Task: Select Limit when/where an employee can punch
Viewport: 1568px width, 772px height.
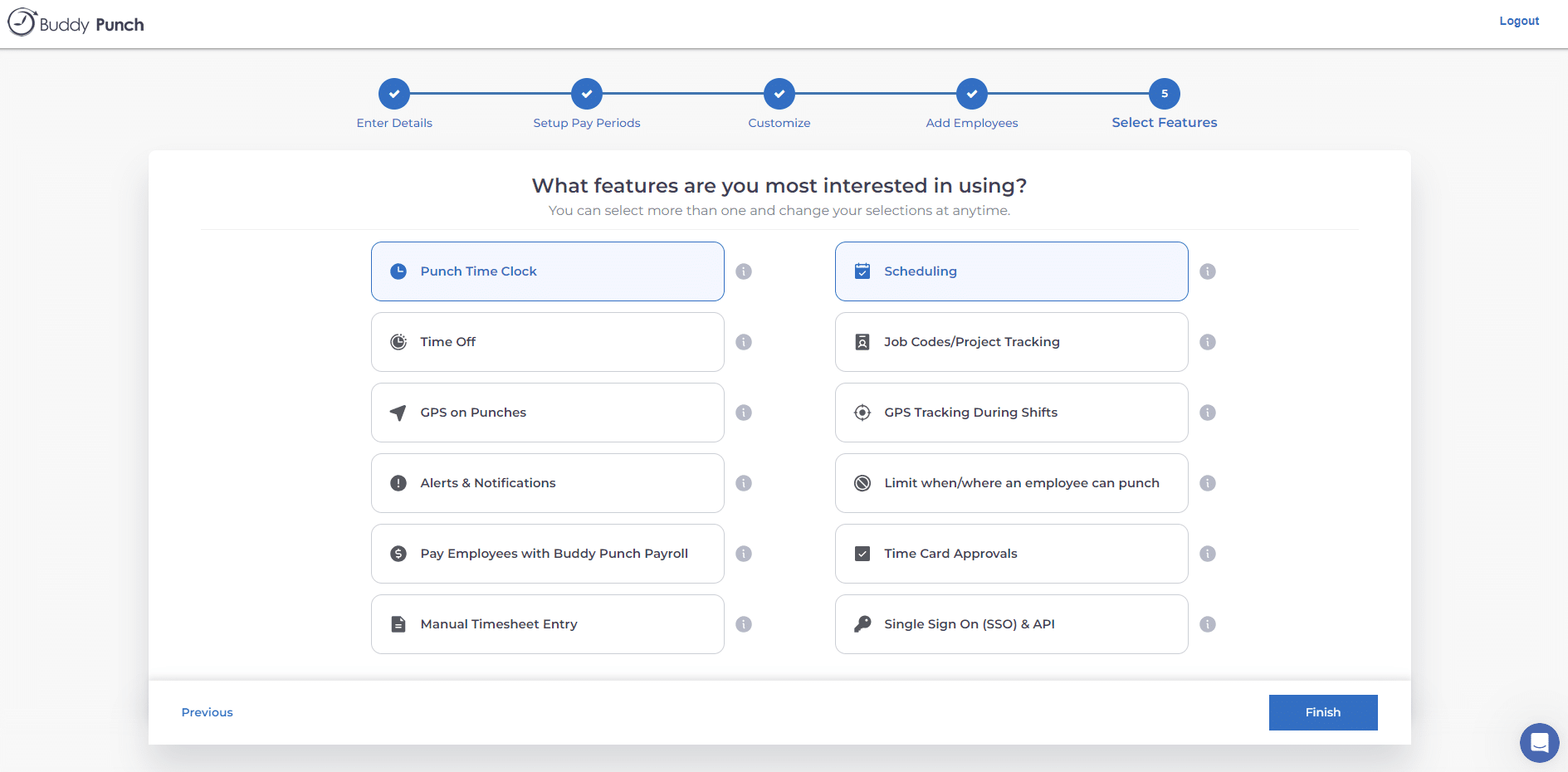Action: pos(1012,483)
